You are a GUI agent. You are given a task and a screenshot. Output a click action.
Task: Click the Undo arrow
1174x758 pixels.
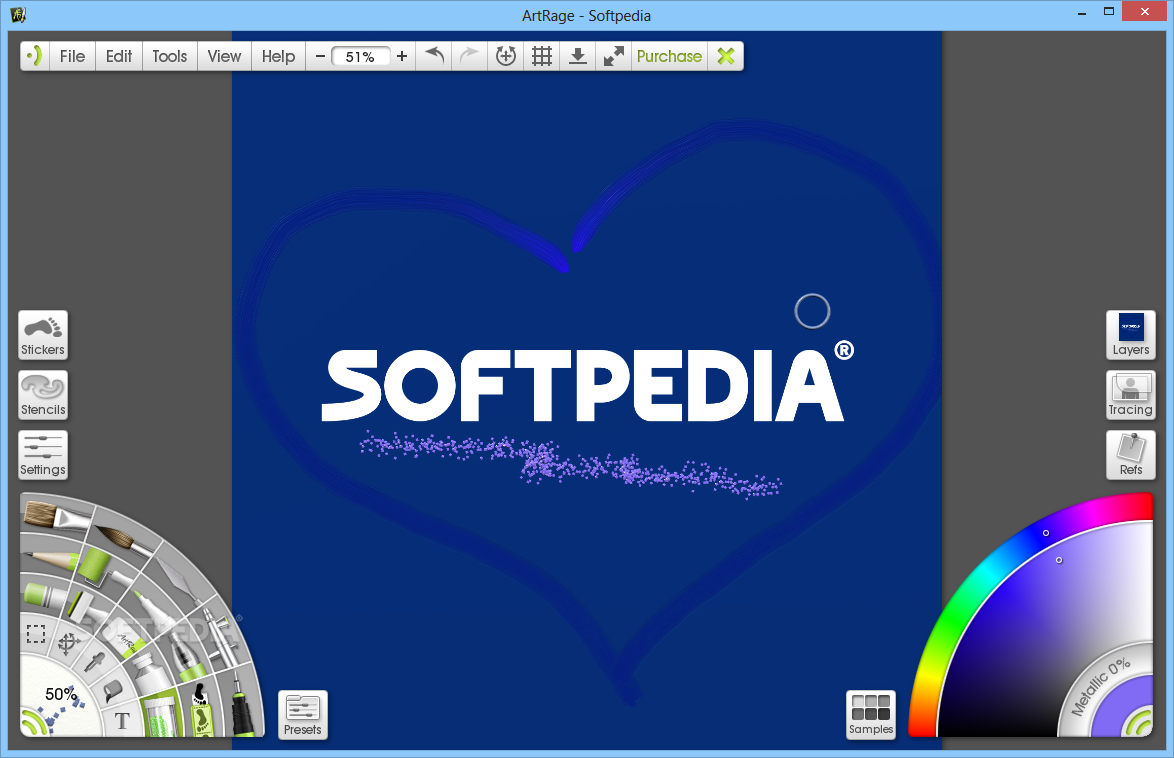tap(434, 56)
